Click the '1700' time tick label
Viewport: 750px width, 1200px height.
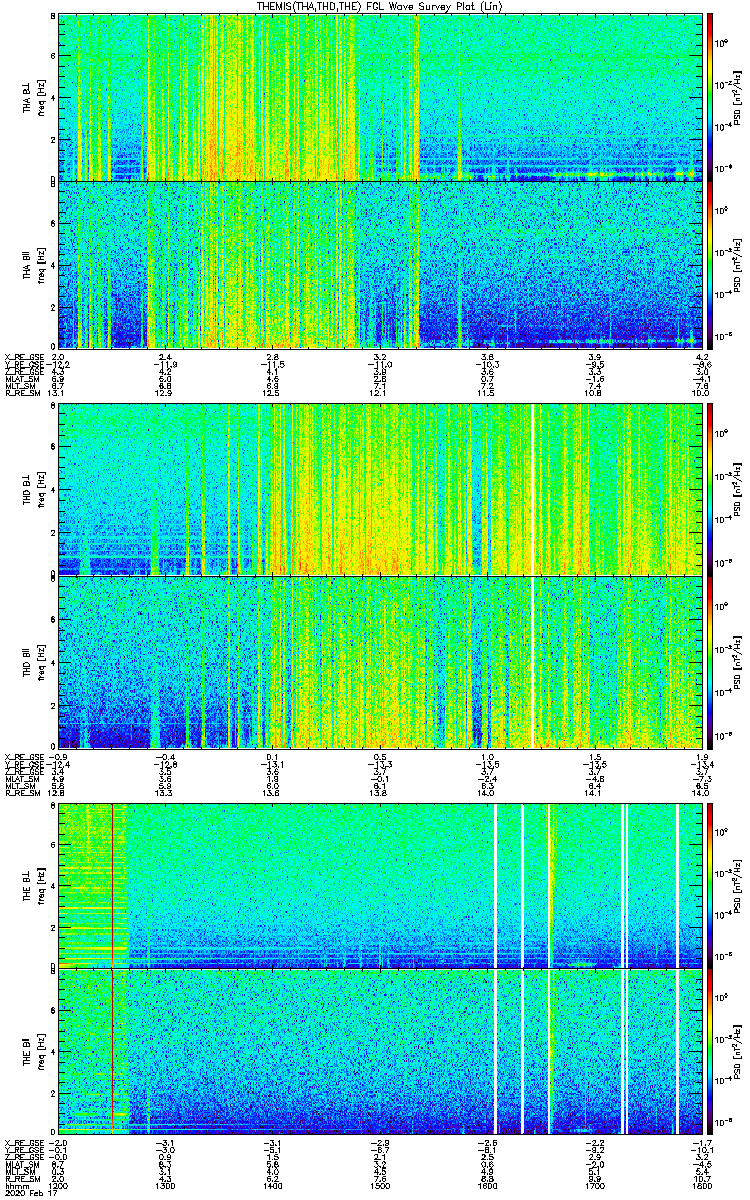[594, 1186]
